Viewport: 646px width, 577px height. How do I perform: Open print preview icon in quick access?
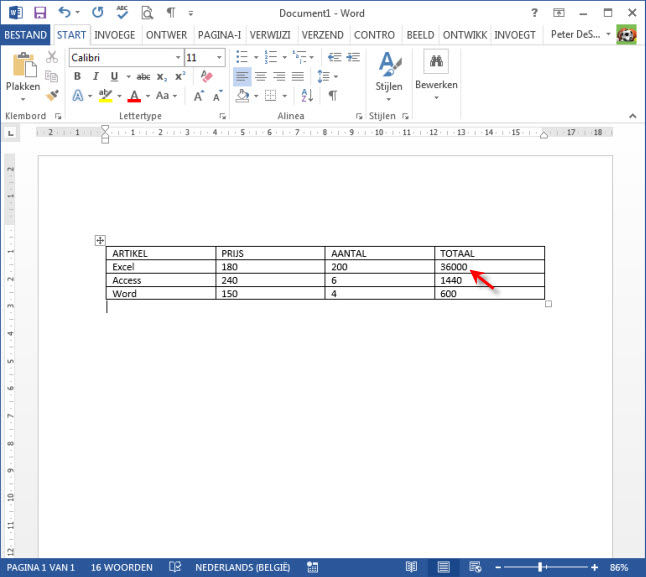[x=147, y=13]
